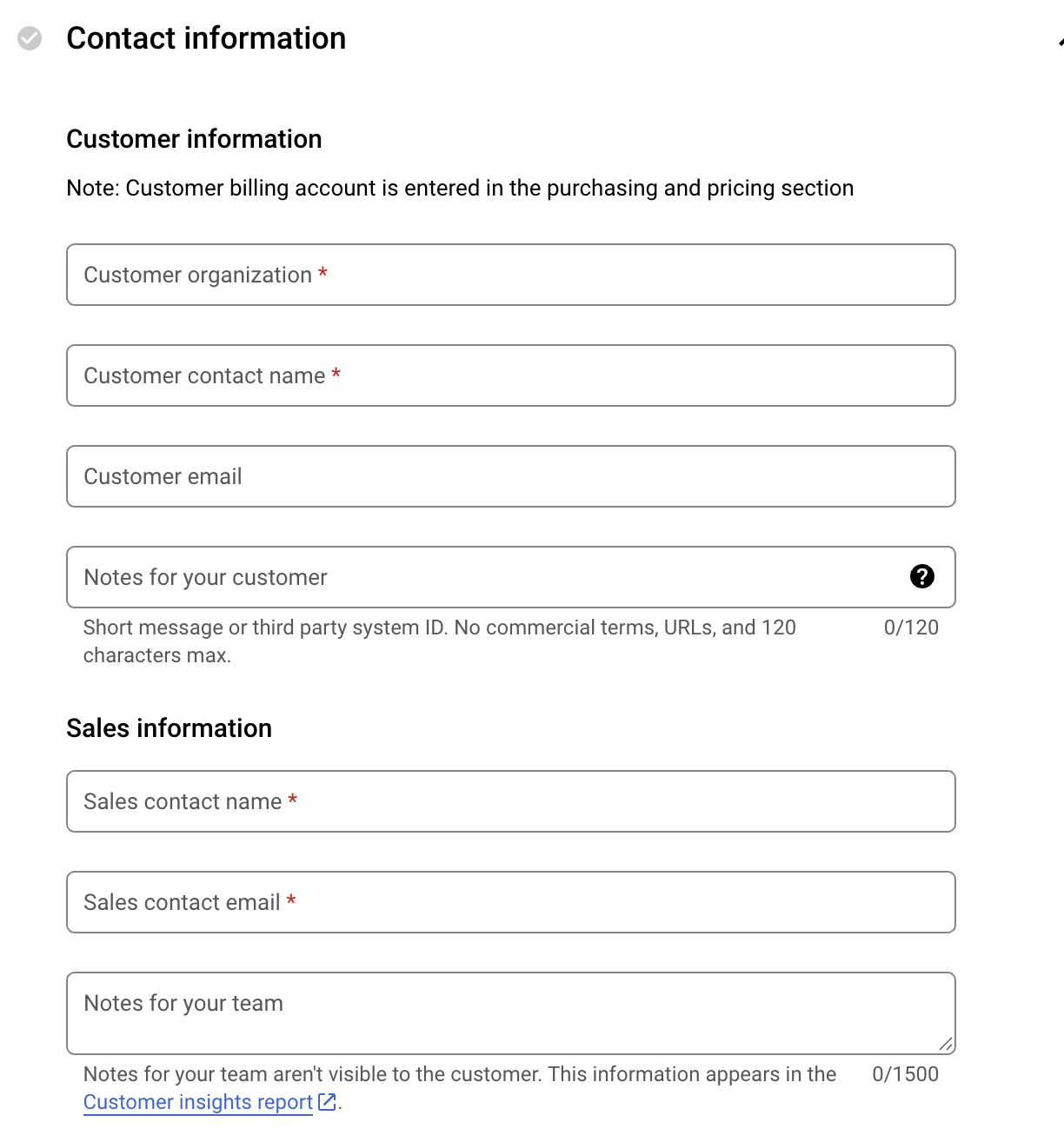This screenshot has height=1142, width=1064.
Task: Click the Customer information heading
Action: coord(194,139)
